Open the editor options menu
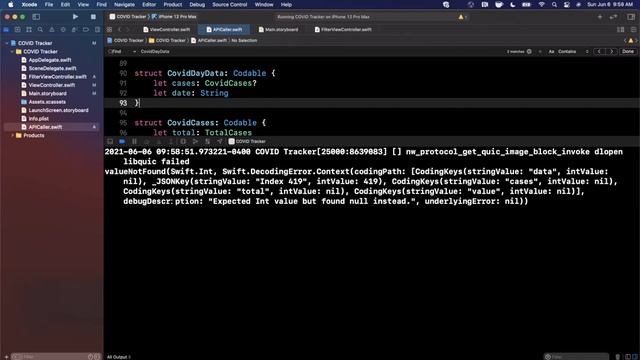Viewport: 640px width, 360px height. tap(620, 30)
